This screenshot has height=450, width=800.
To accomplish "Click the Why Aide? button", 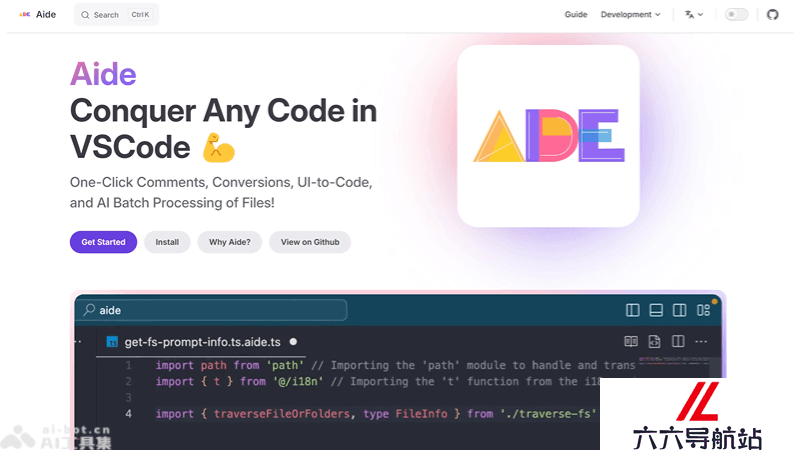I will [230, 242].
